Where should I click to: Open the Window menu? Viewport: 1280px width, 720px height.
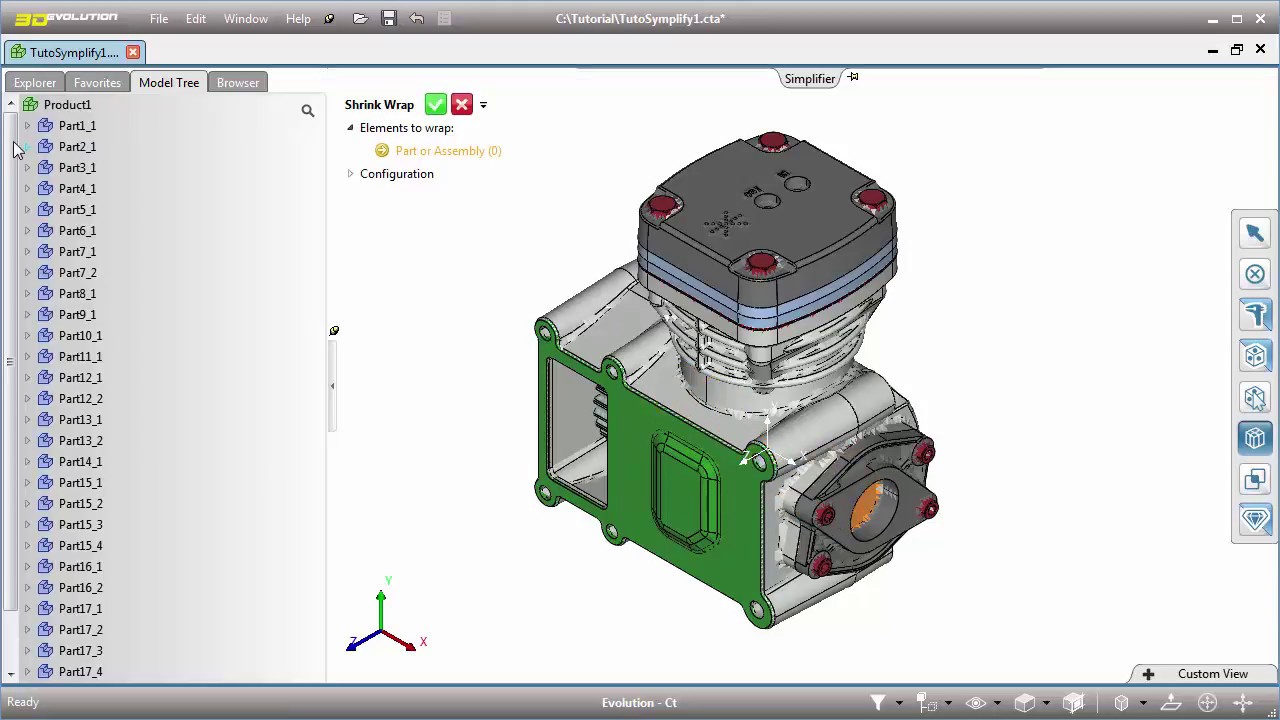(x=246, y=19)
